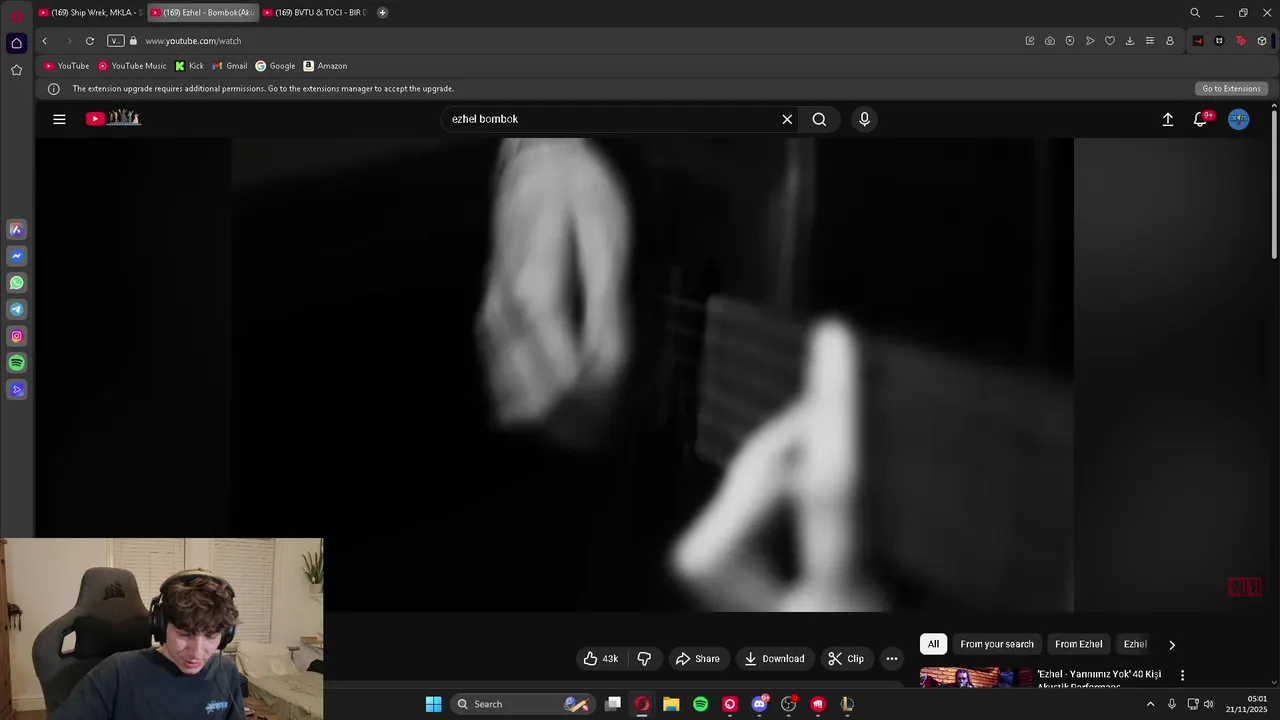Open File Explorer from the taskbar
The width and height of the screenshot is (1280, 720).
click(671, 704)
